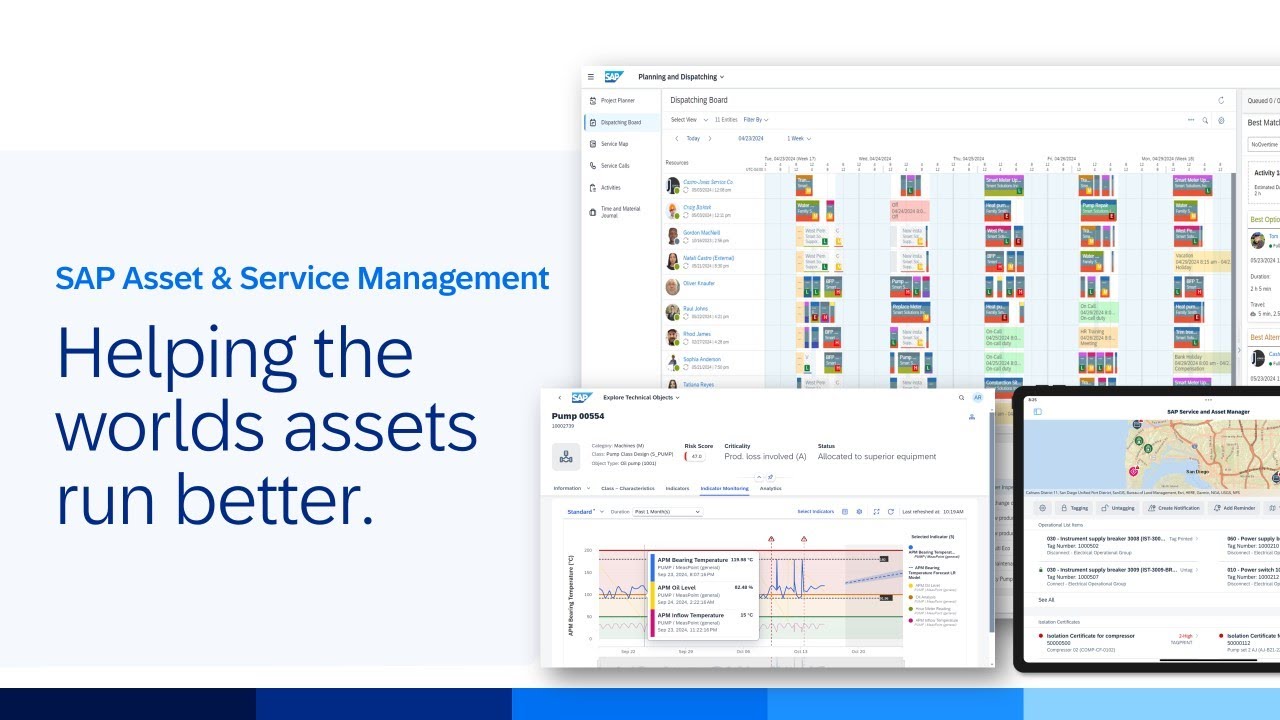This screenshot has width=1280, height=720.
Task: Click the Activities clipboard icon
Action: [x=593, y=187]
